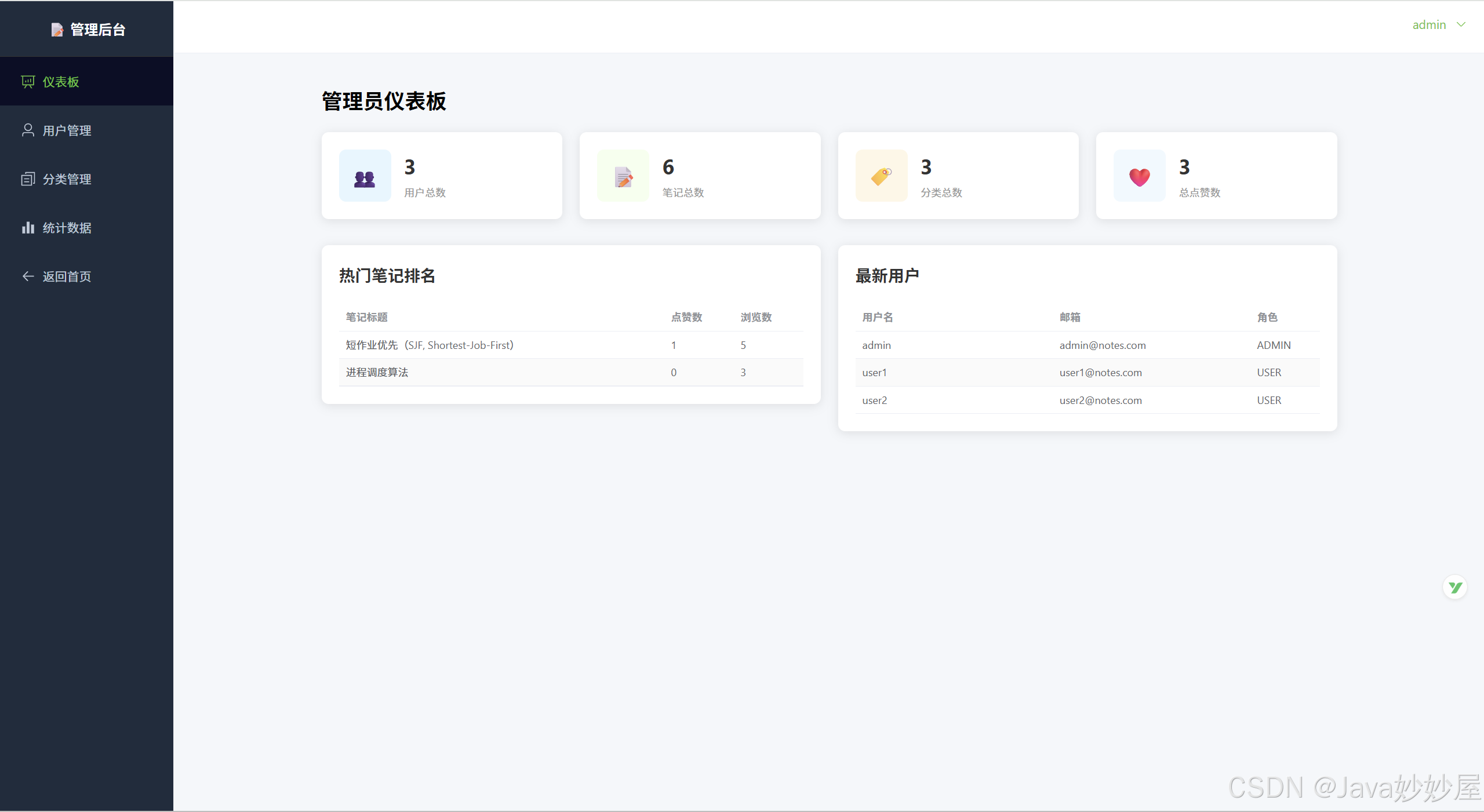Click the purple users icon in 用户总数 card

click(365, 178)
